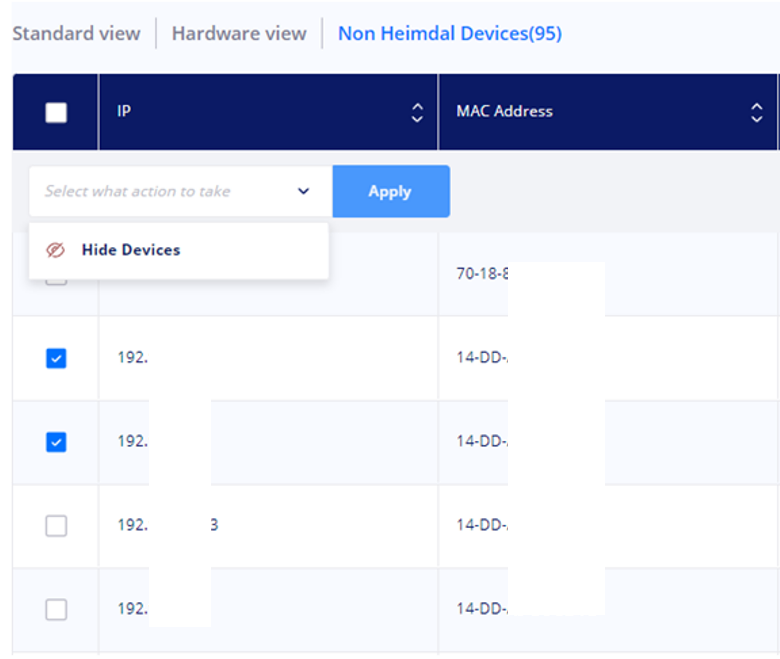780x659 pixels.
Task: Tick the select-all checkbox in table header
Action: tap(56, 112)
